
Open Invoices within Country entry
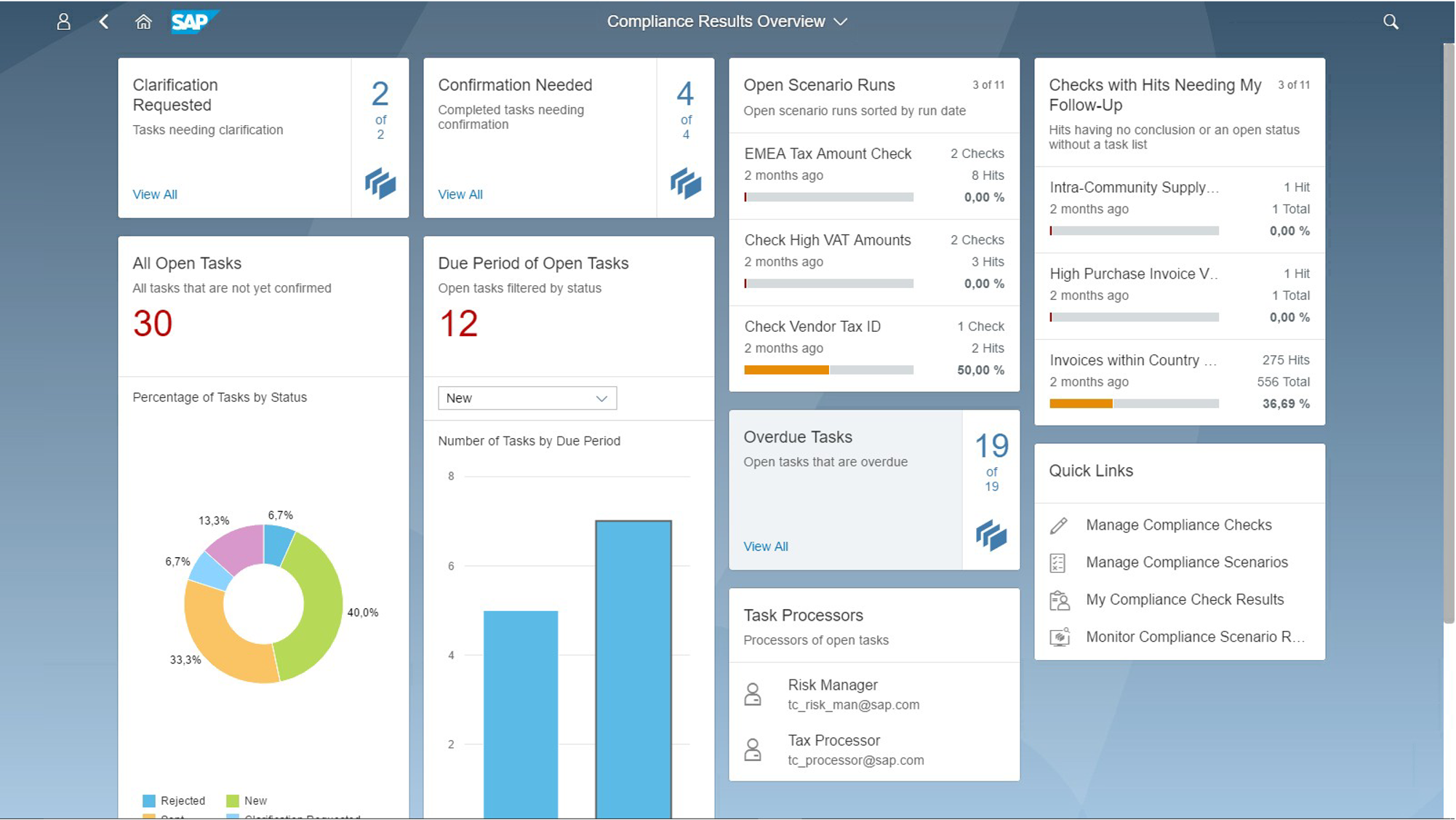[x=1180, y=382]
